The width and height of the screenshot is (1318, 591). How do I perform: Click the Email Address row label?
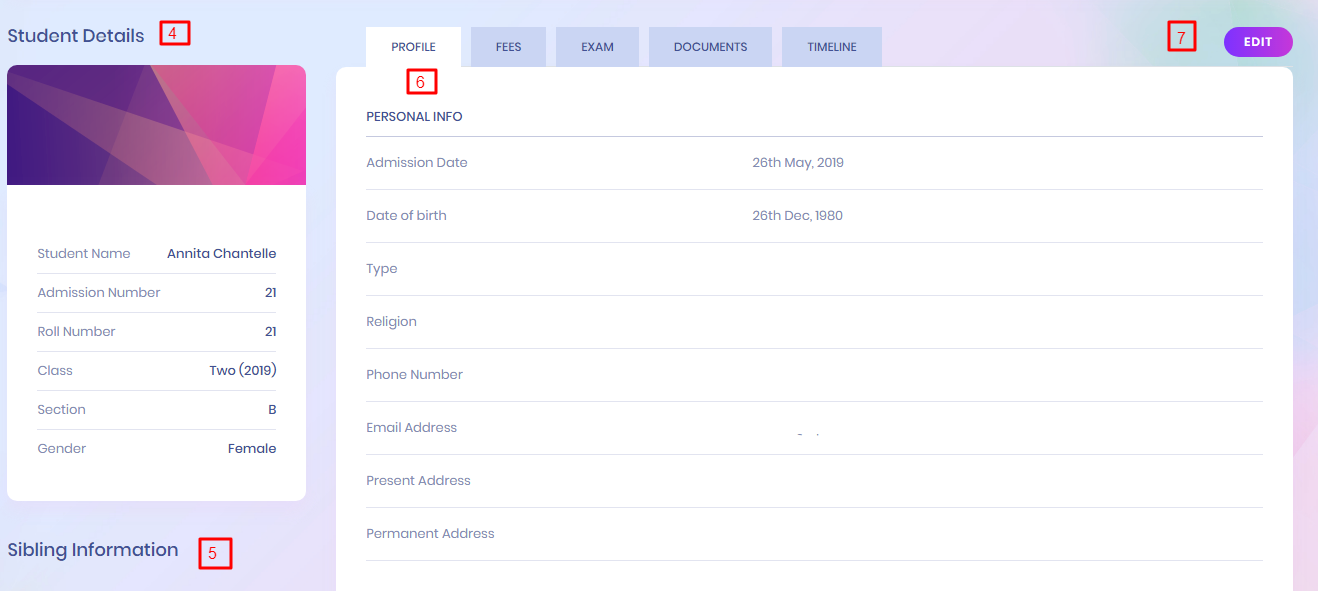(411, 428)
